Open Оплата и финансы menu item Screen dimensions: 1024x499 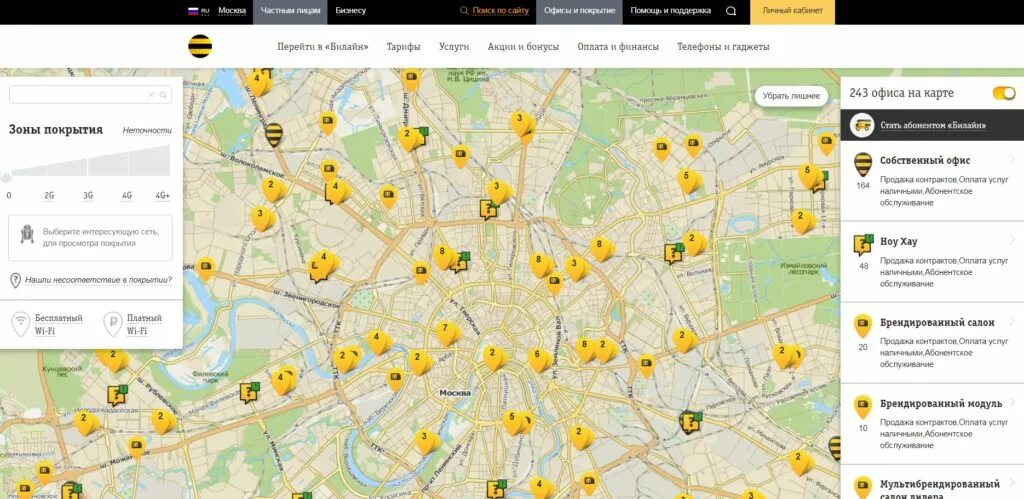pyautogui.click(x=618, y=47)
